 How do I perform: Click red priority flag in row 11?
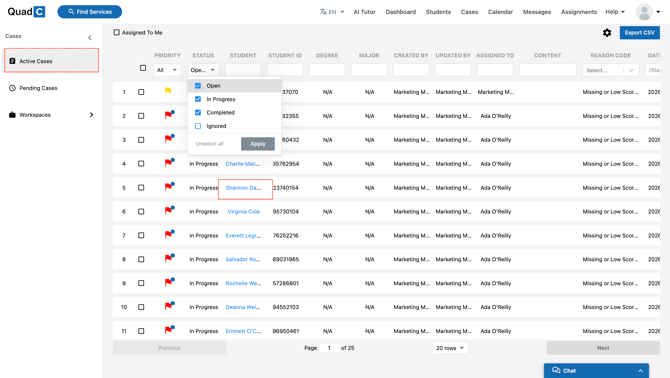click(x=169, y=330)
